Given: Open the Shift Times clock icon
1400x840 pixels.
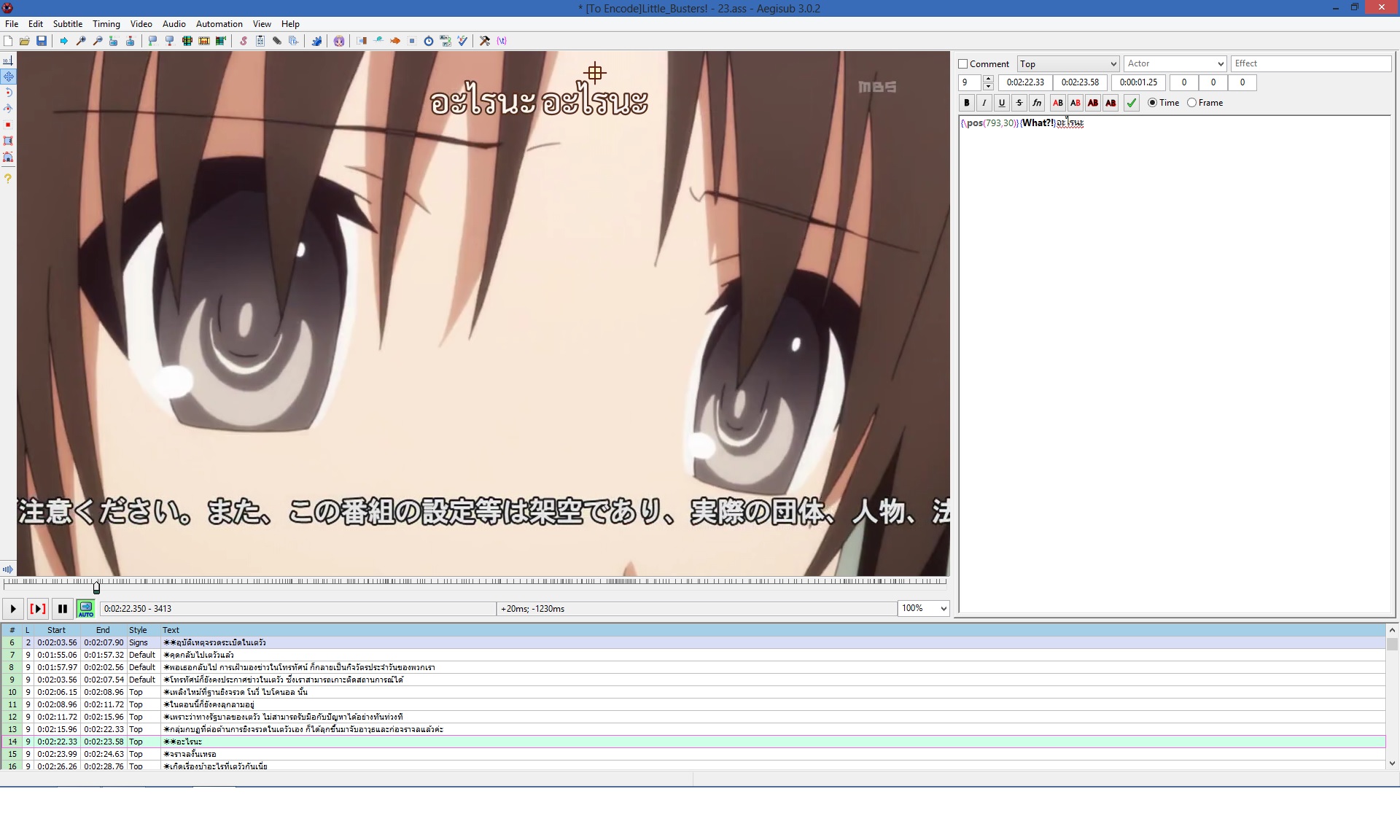Looking at the screenshot, I should (429, 41).
